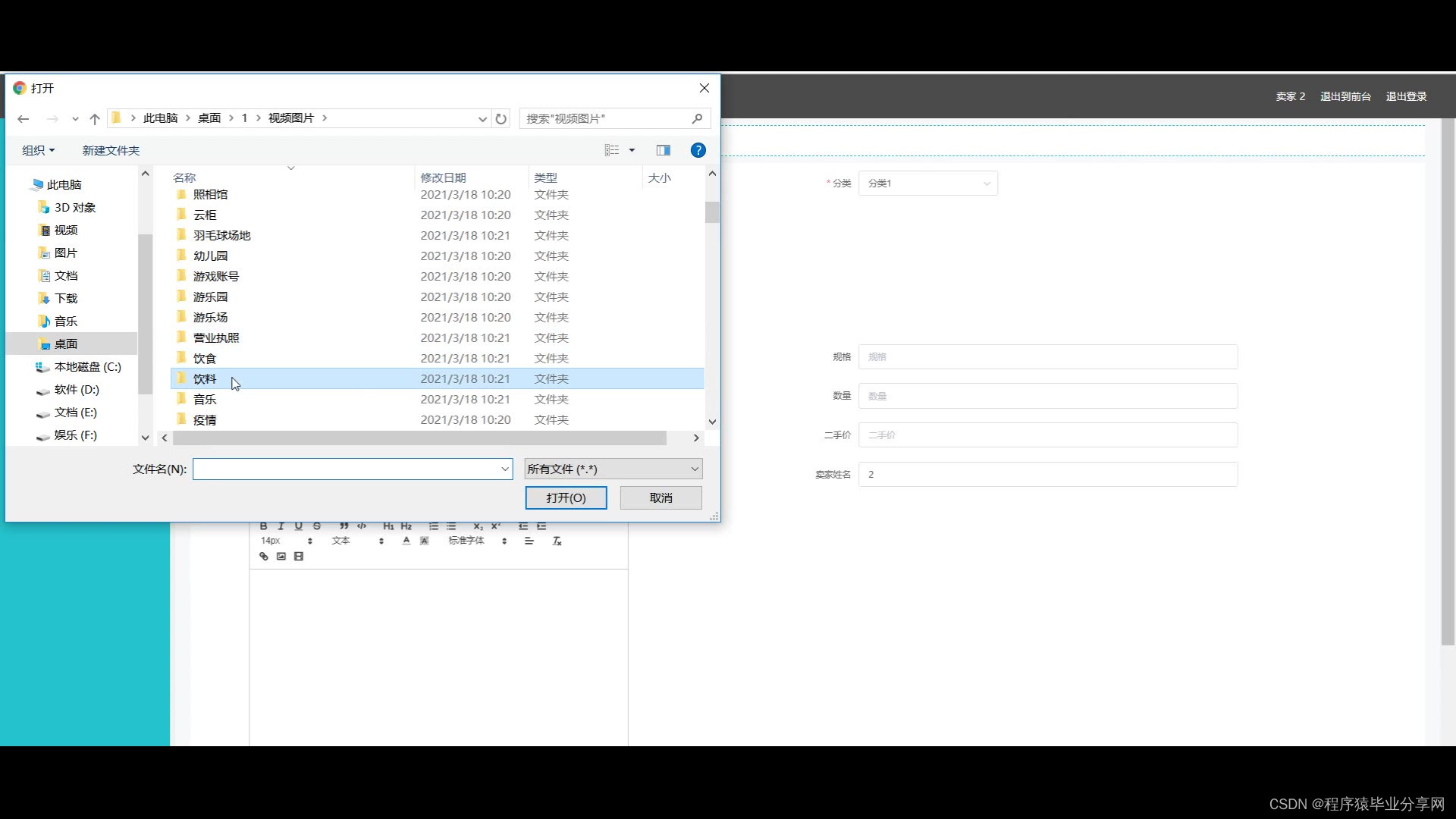The image size is (1456, 819).
Task: Insert a video in the editor
Action: click(299, 557)
